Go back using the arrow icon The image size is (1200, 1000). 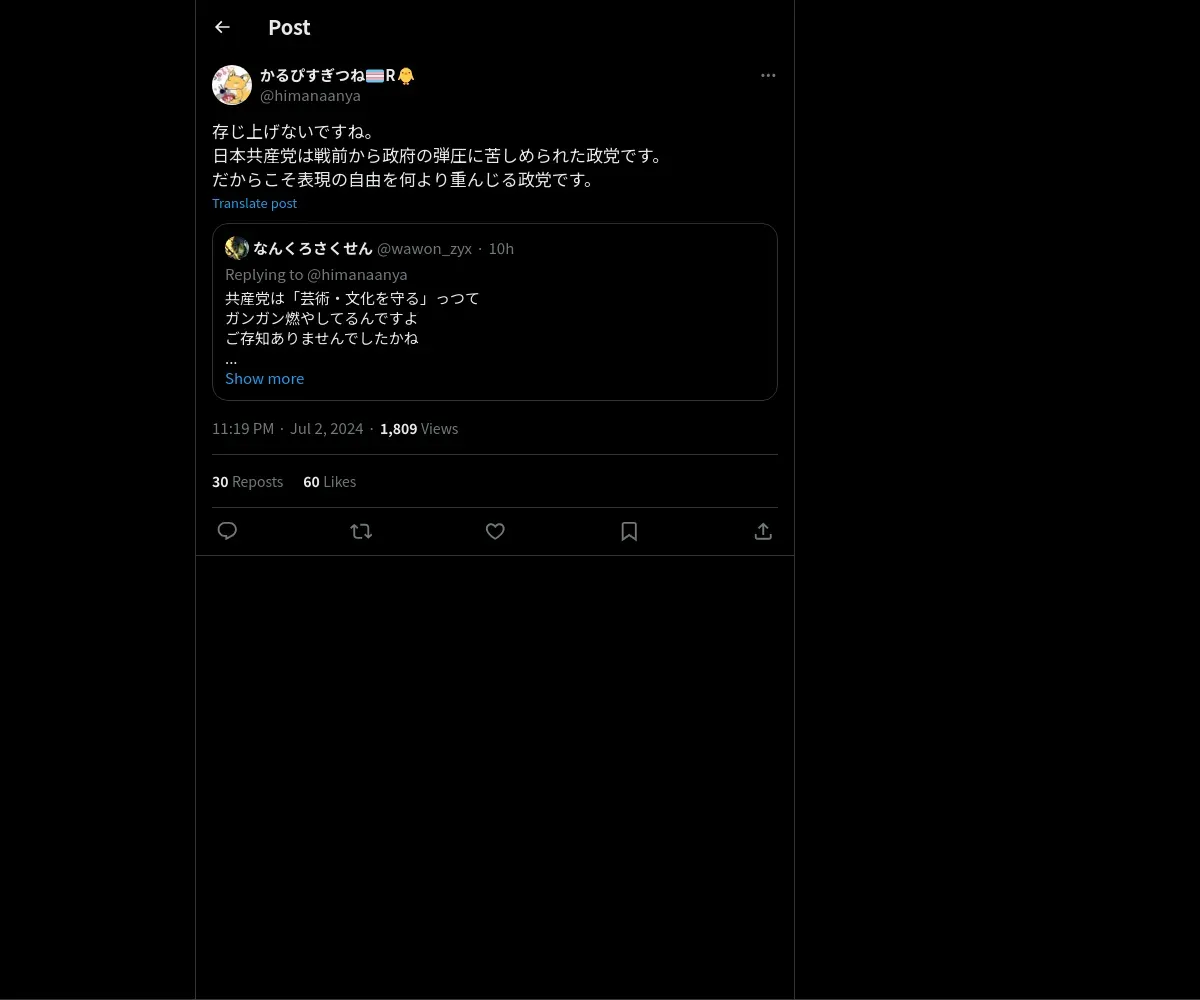tap(222, 27)
